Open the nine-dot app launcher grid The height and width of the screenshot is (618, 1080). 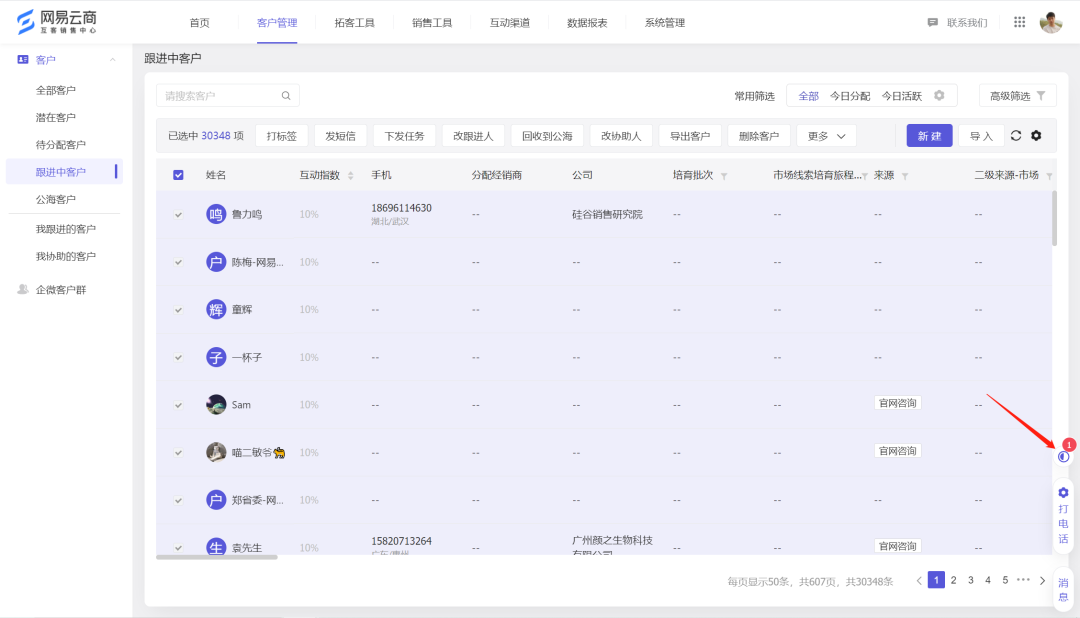(x=1018, y=21)
